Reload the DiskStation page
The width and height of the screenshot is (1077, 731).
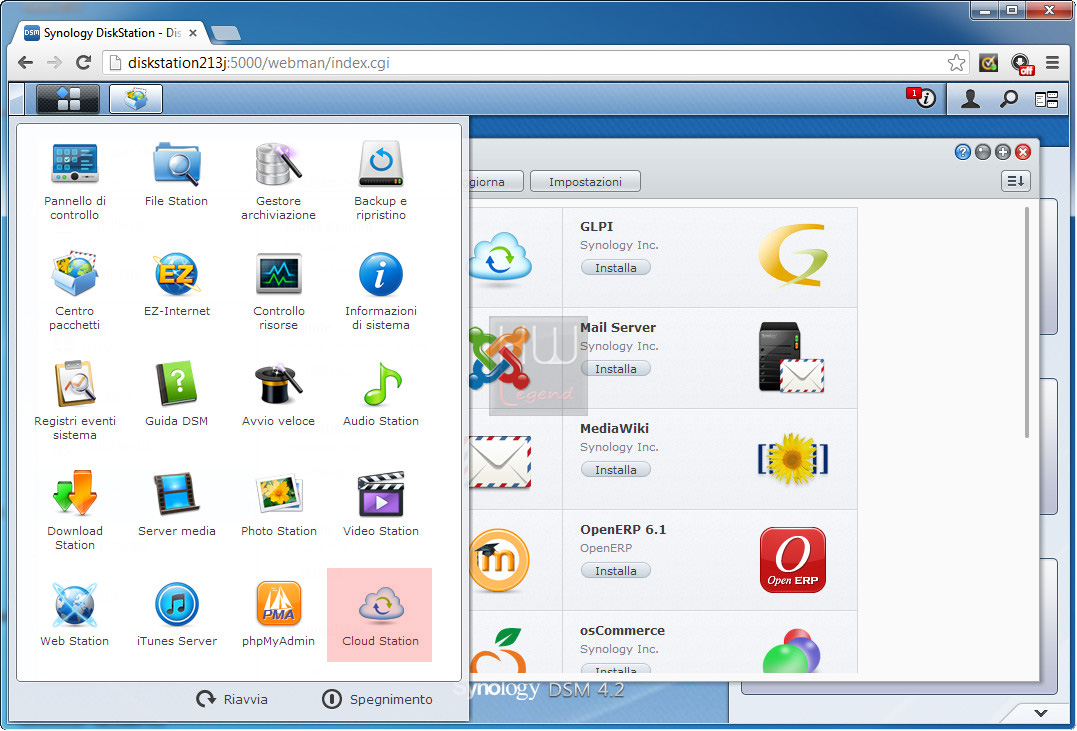pos(84,63)
